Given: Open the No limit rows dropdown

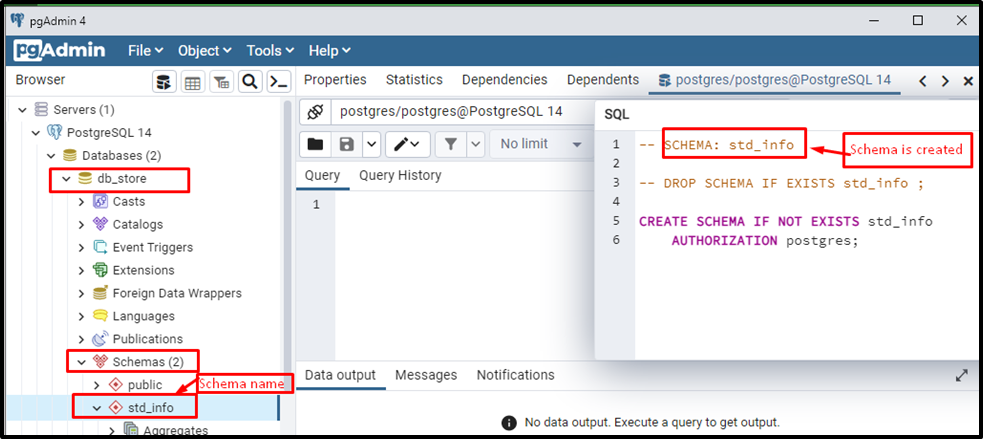Looking at the screenshot, I should click(540, 144).
